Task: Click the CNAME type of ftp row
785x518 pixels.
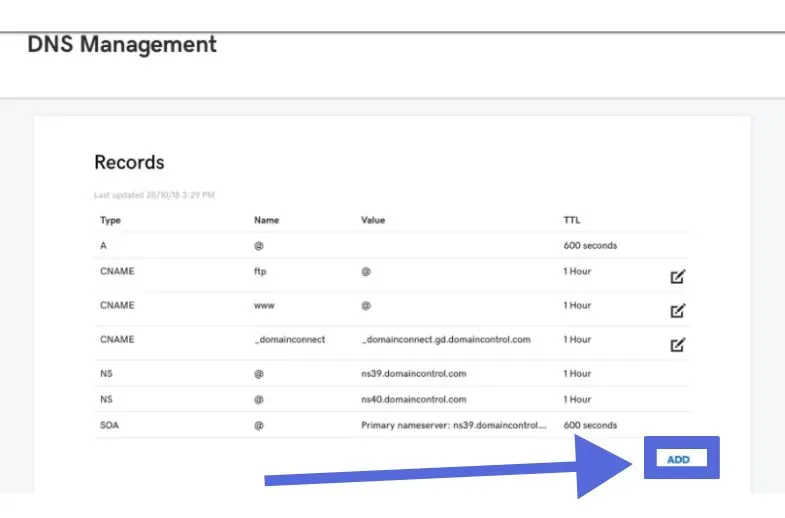Action: click(x=117, y=271)
